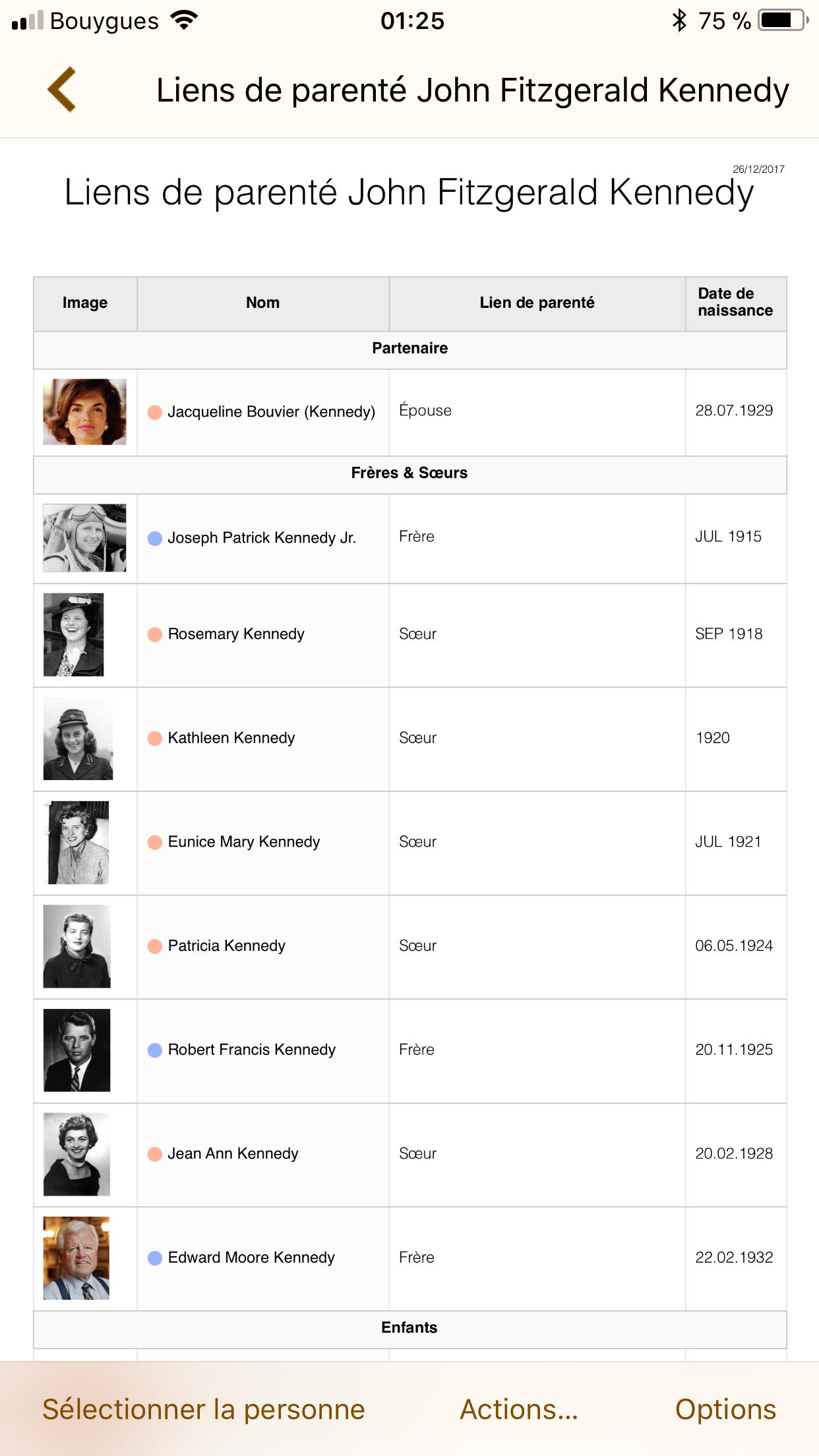Select the name Kathleen Kennedy

tap(231, 738)
